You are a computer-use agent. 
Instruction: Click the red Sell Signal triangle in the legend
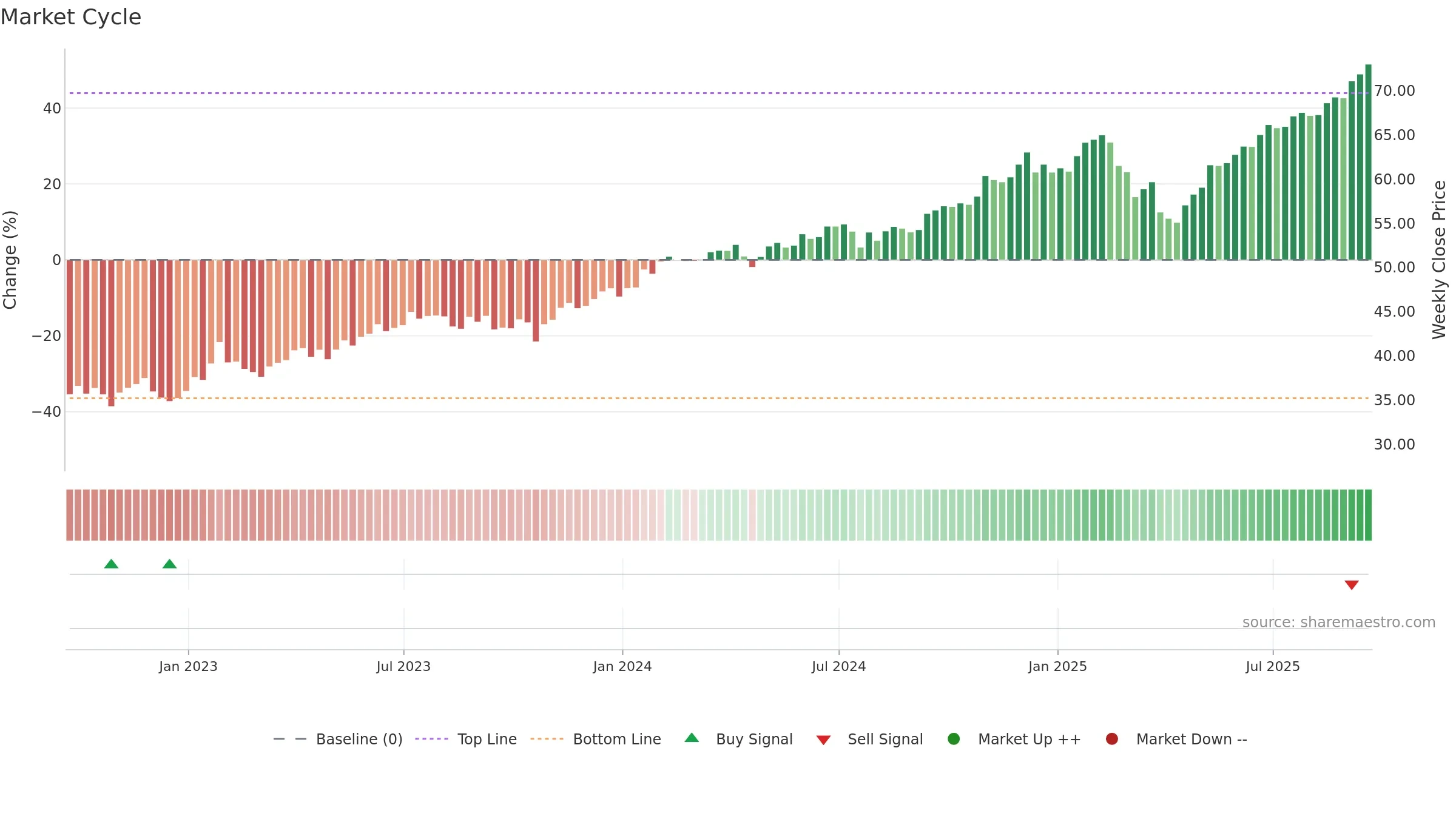[823, 740]
